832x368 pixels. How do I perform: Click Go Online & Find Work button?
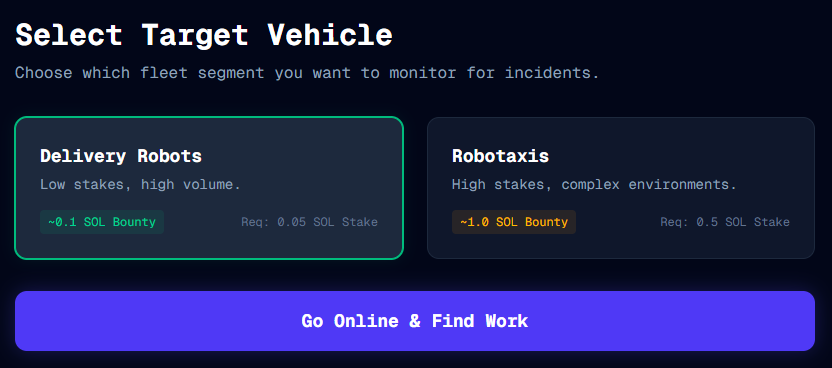(415, 321)
